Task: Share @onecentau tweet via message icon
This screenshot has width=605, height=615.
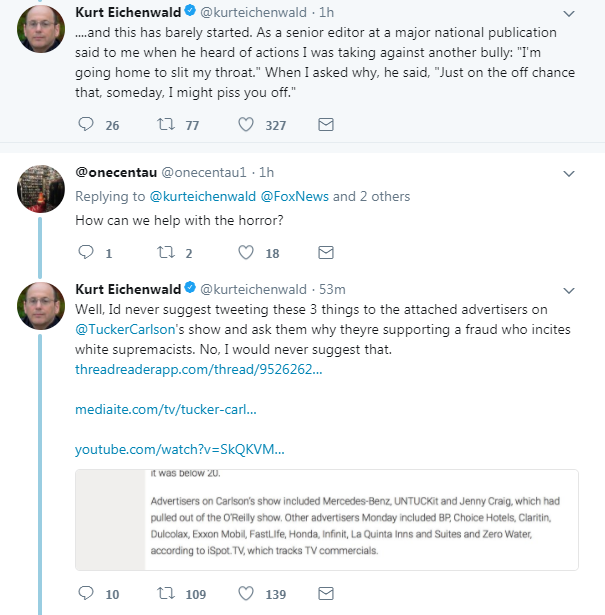Action: (x=325, y=252)
